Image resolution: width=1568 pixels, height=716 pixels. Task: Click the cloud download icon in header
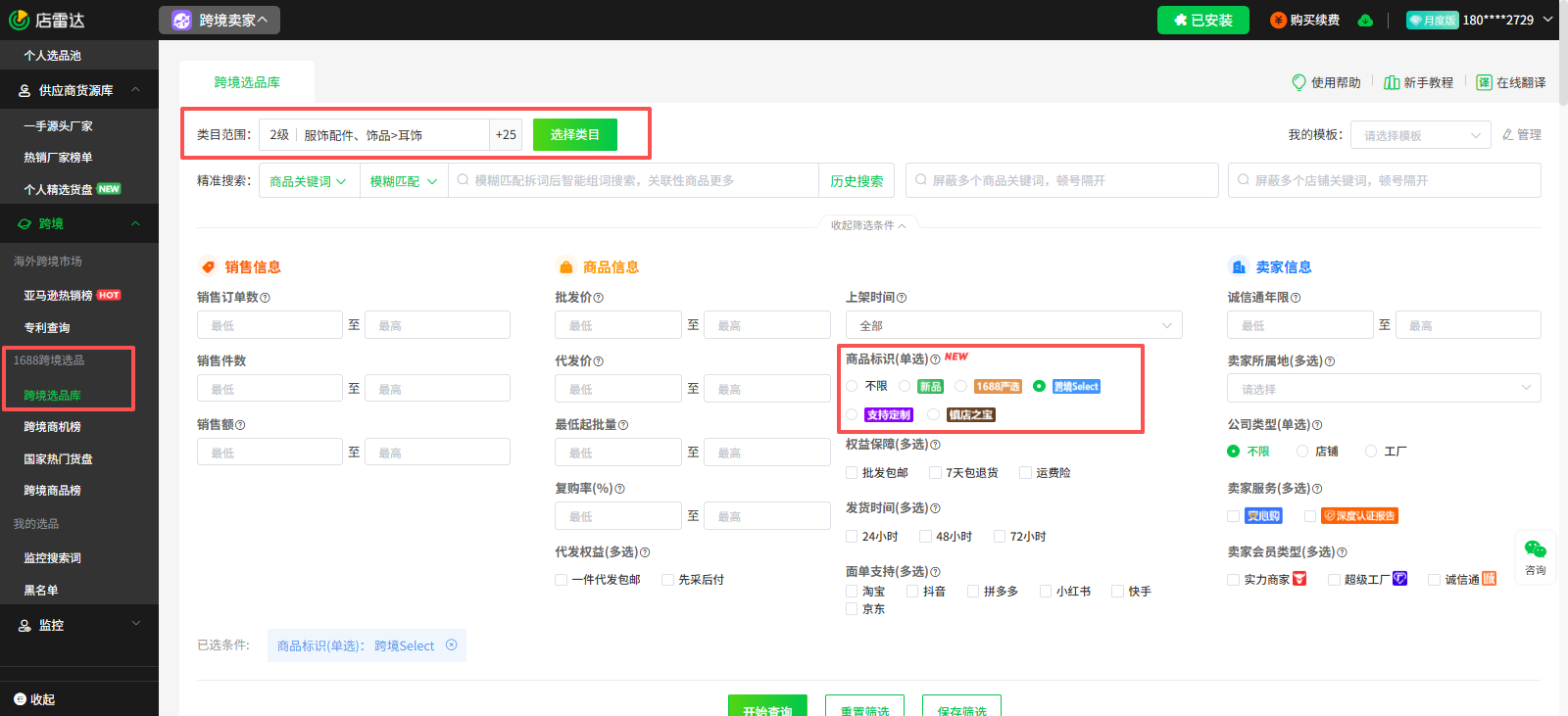tap(1365, 21)
